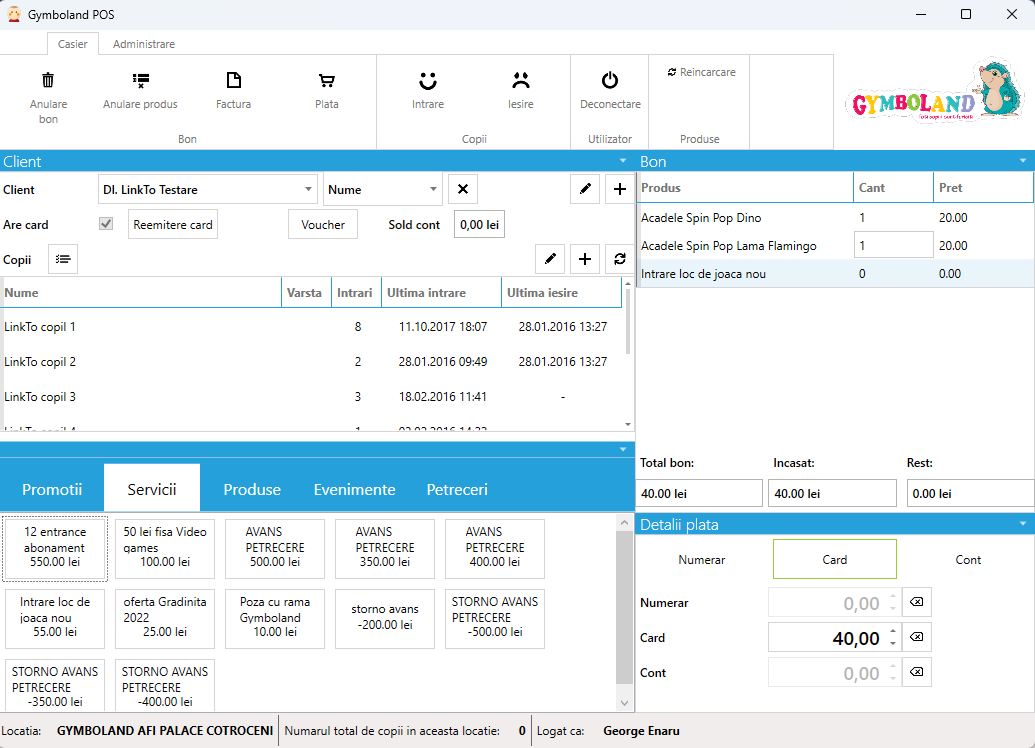Select Cont payment method
Image resolution: width=1035 pixels, height=748 pixels.
pyautogui.click(x=968, y=560)
